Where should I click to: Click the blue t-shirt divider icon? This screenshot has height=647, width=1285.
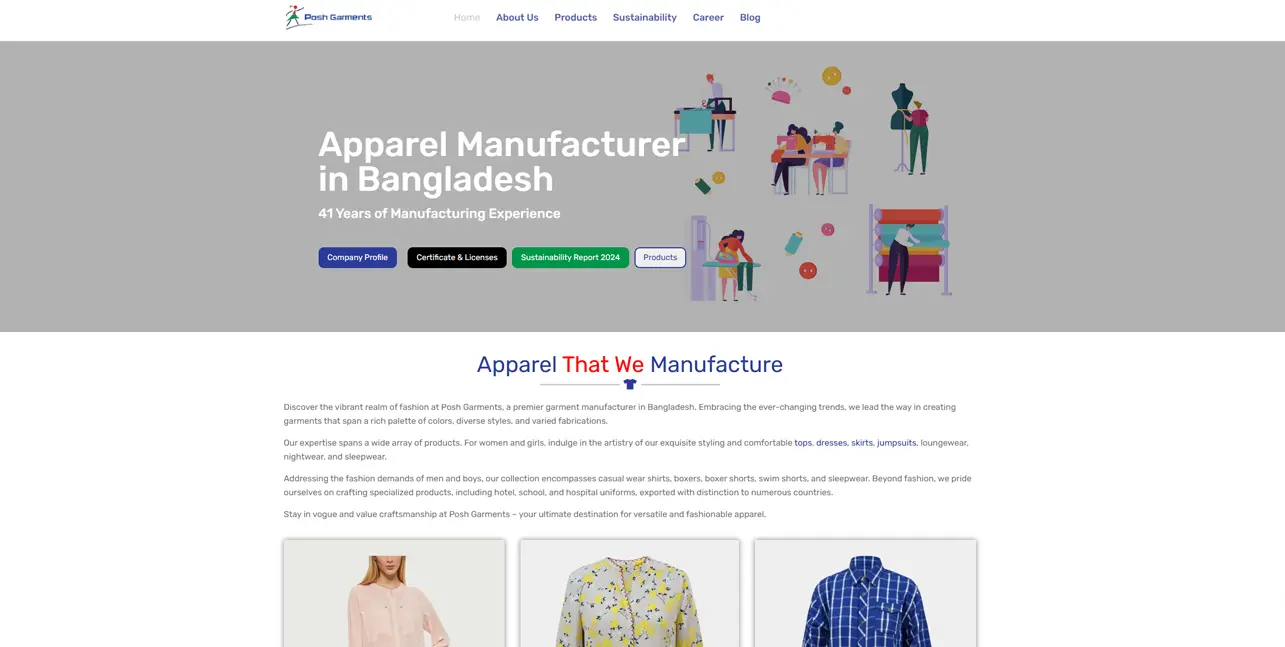(x=630, y=384)
